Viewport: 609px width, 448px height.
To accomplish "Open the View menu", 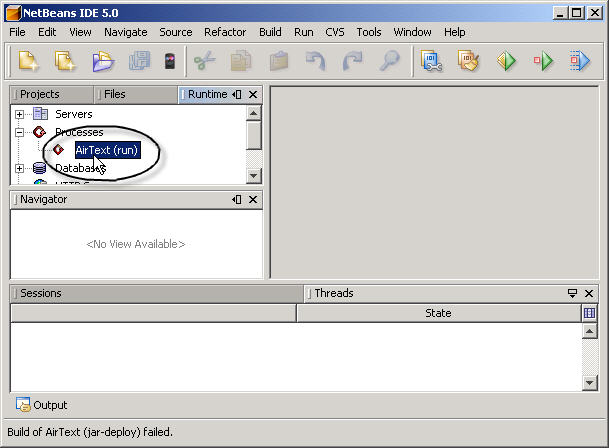I will click(80, 32).
